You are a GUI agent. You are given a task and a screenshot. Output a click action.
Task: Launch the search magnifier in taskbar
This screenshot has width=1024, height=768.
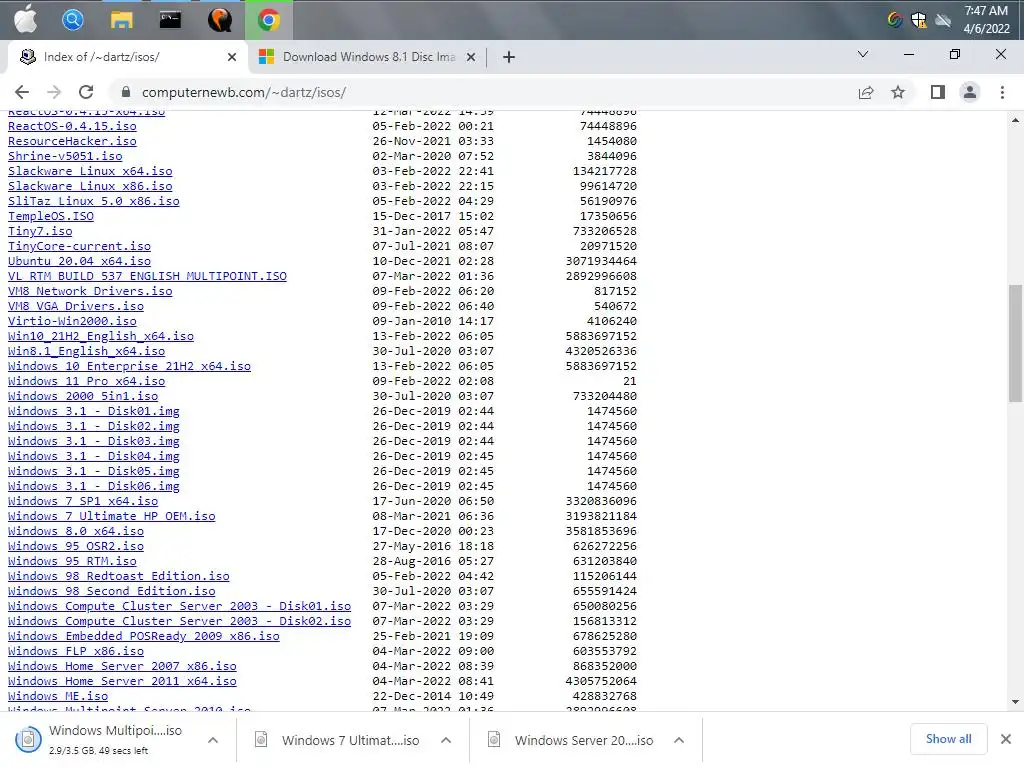72,20
